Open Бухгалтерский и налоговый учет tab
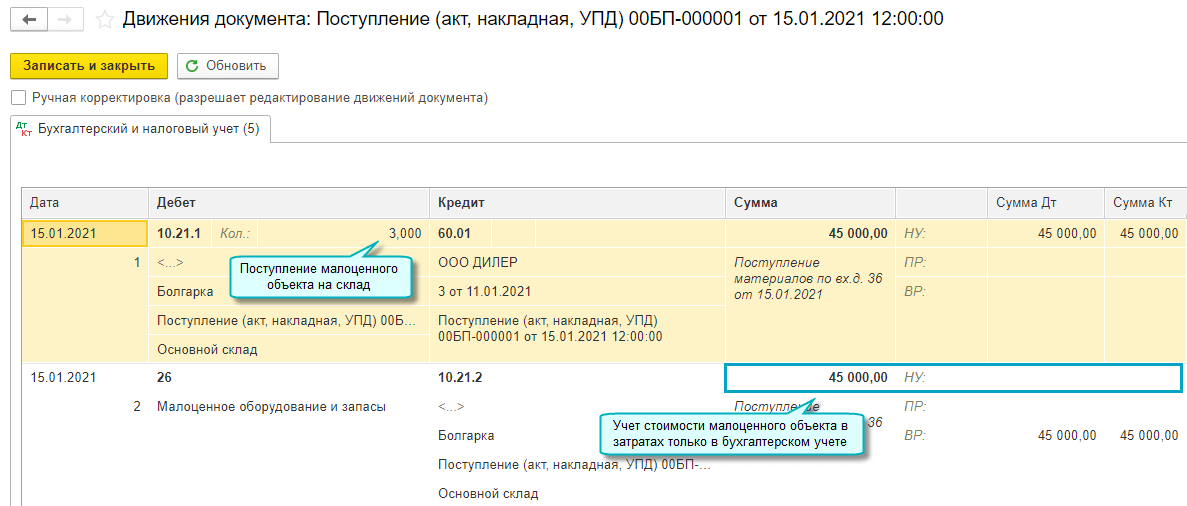 [x=148, y=129]
